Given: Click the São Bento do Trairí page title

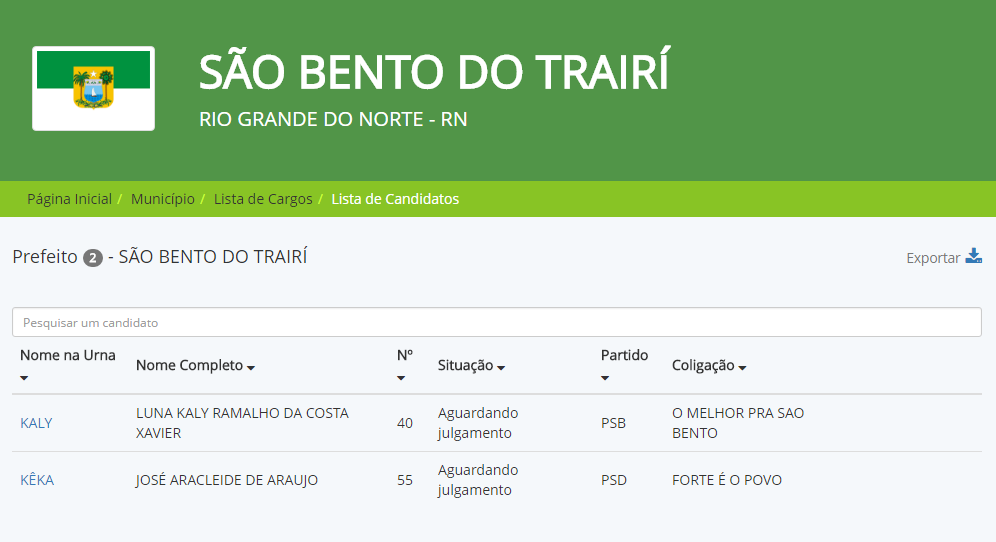Looking at the screenshot, I should click(x=433, y=73).
